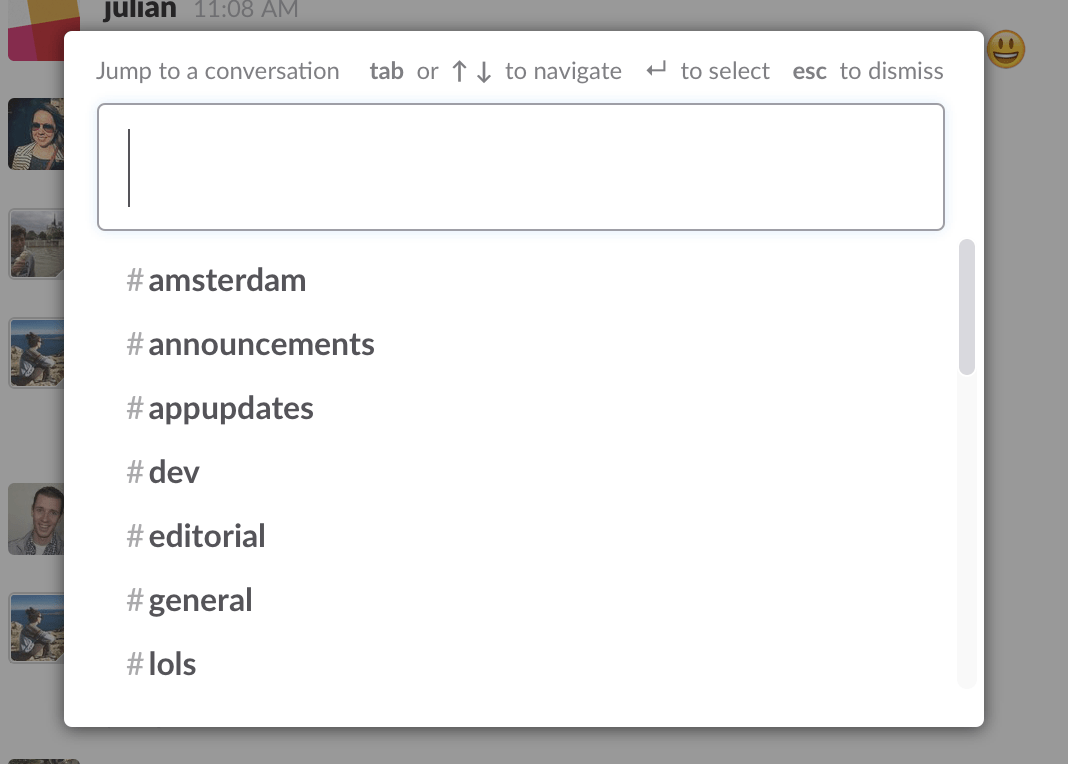Image resolution: width=1068 pixels, height=764 pixels.
Task: Click inside the Jump to conversation search box
Action: coord(520,165)
